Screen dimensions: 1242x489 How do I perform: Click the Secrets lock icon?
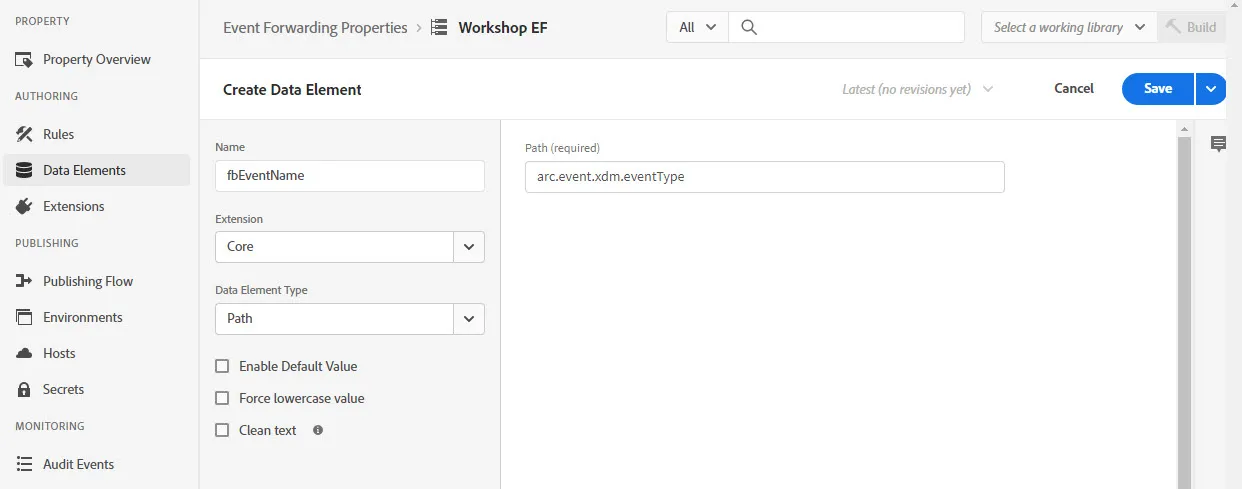(x=24, y=389)
